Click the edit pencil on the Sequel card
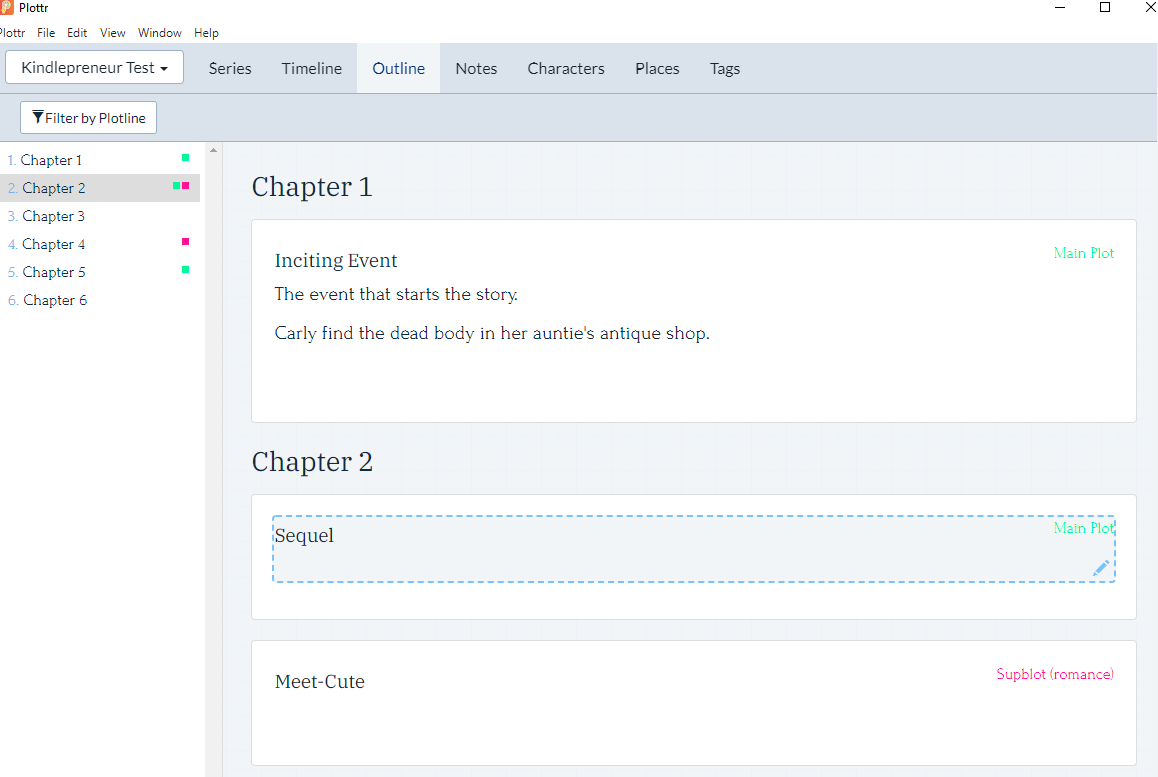The height and width of the screenshot is (777, 1158). 1100,568
